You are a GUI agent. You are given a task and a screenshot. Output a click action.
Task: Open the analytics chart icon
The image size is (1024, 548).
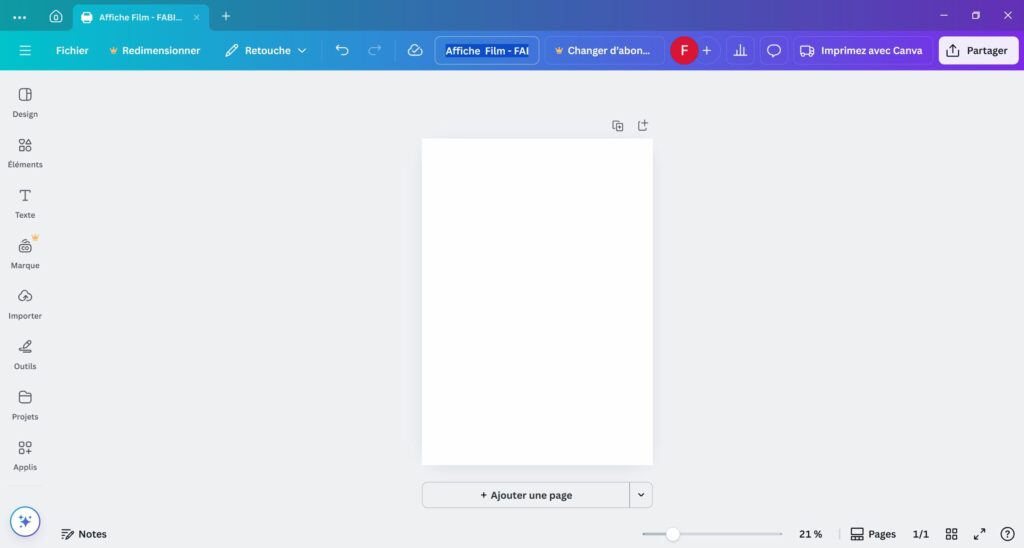click(740, 50)
